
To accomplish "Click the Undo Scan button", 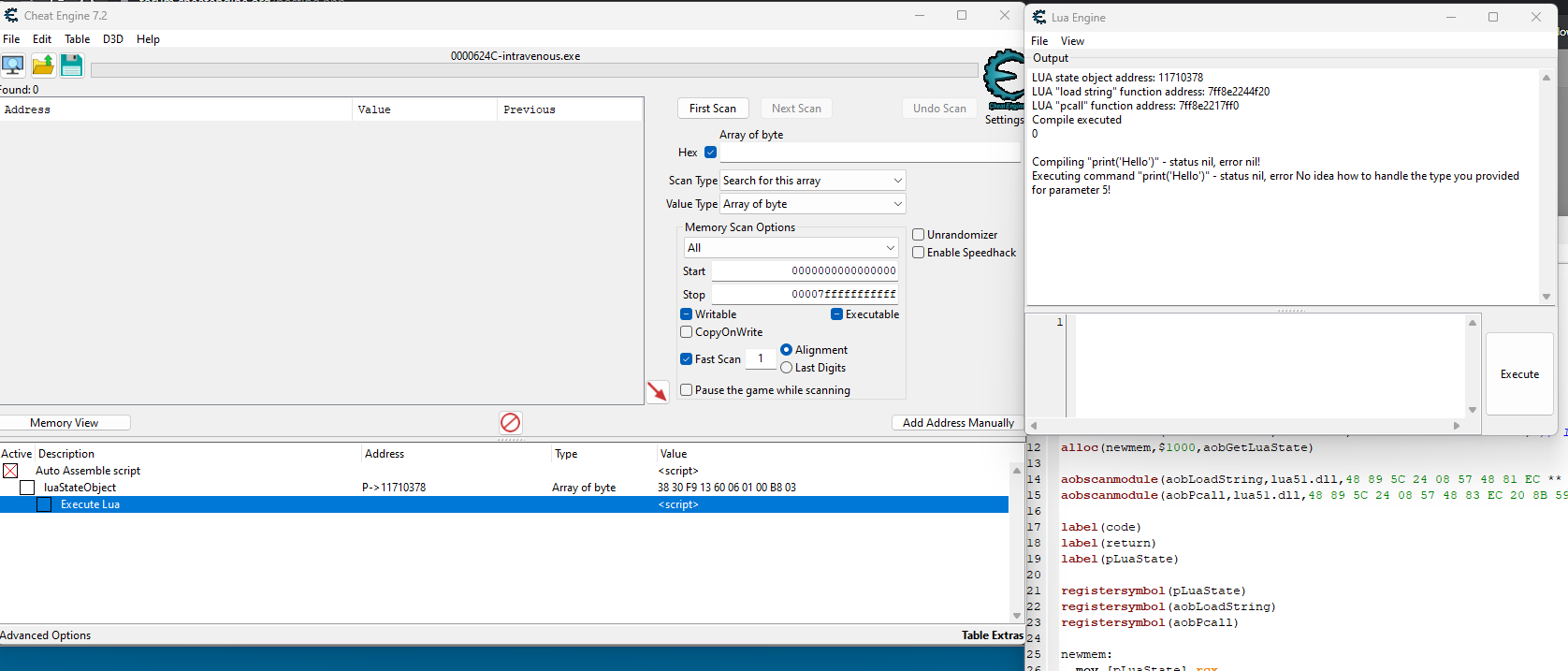I will tap(939, 109).
